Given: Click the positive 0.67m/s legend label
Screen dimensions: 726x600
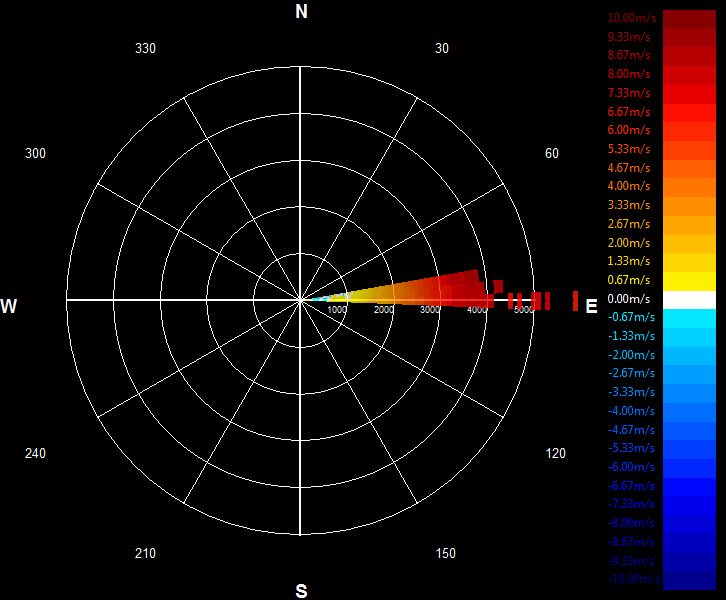Looking at the screenshot, I should pyautogui.click(x=629, y=280).
